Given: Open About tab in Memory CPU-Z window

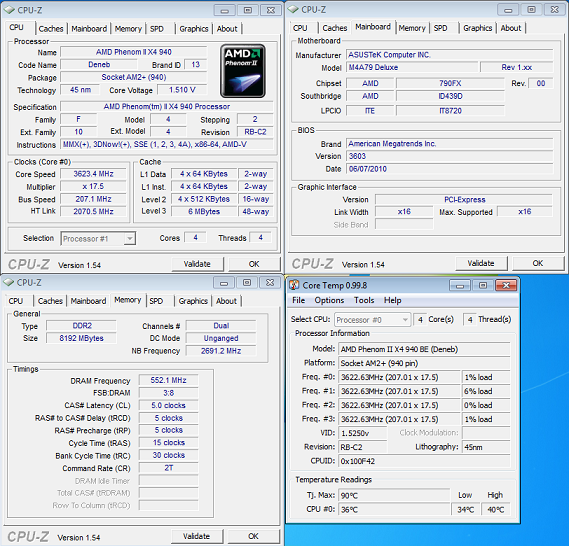Looking at the screenshot, I should click(226, 301).
